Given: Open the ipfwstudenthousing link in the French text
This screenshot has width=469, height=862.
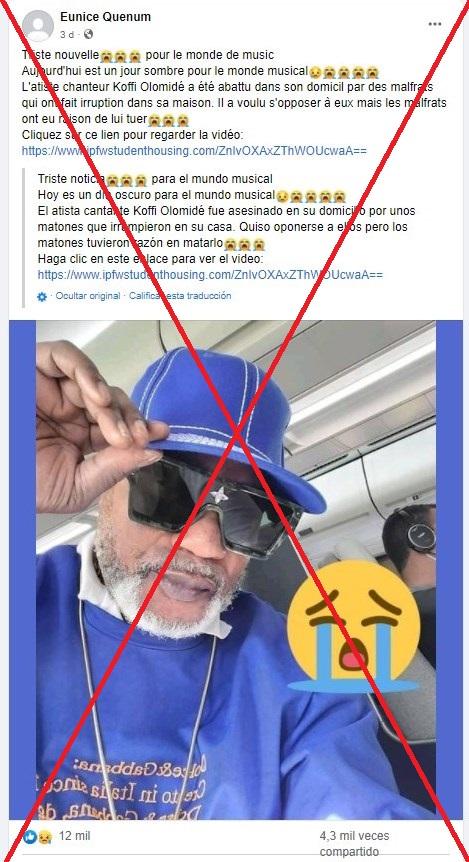Looking at the screenshot, I should pyautogui.click(x=194, y=150).
